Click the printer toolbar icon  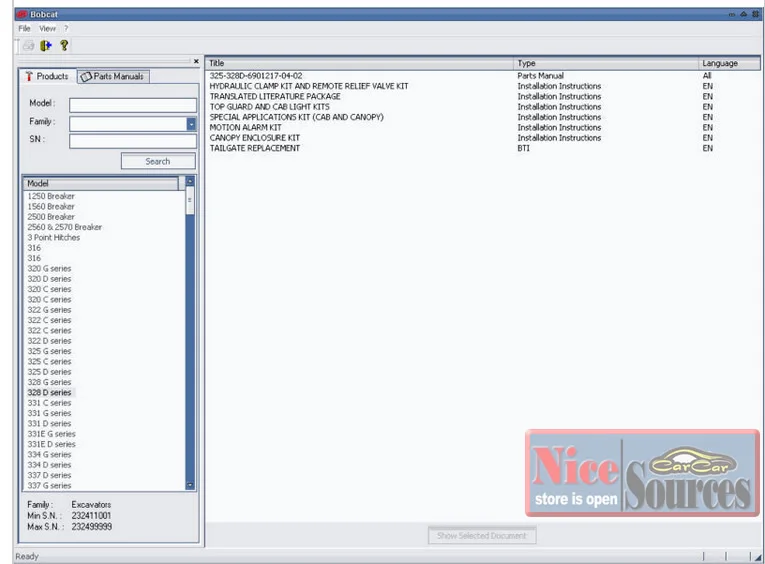click(x=28, y=45)
